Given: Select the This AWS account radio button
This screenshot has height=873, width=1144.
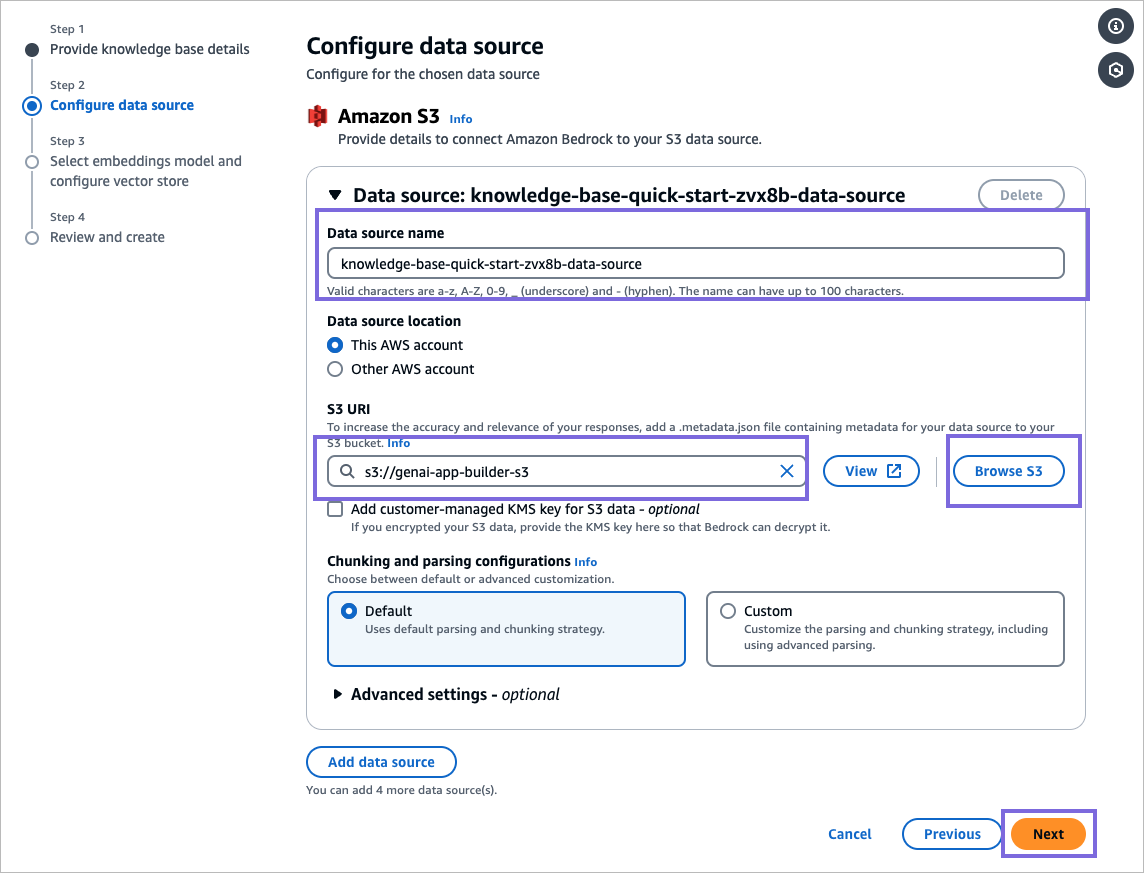Looking at the screenshot, I should 336,345.
